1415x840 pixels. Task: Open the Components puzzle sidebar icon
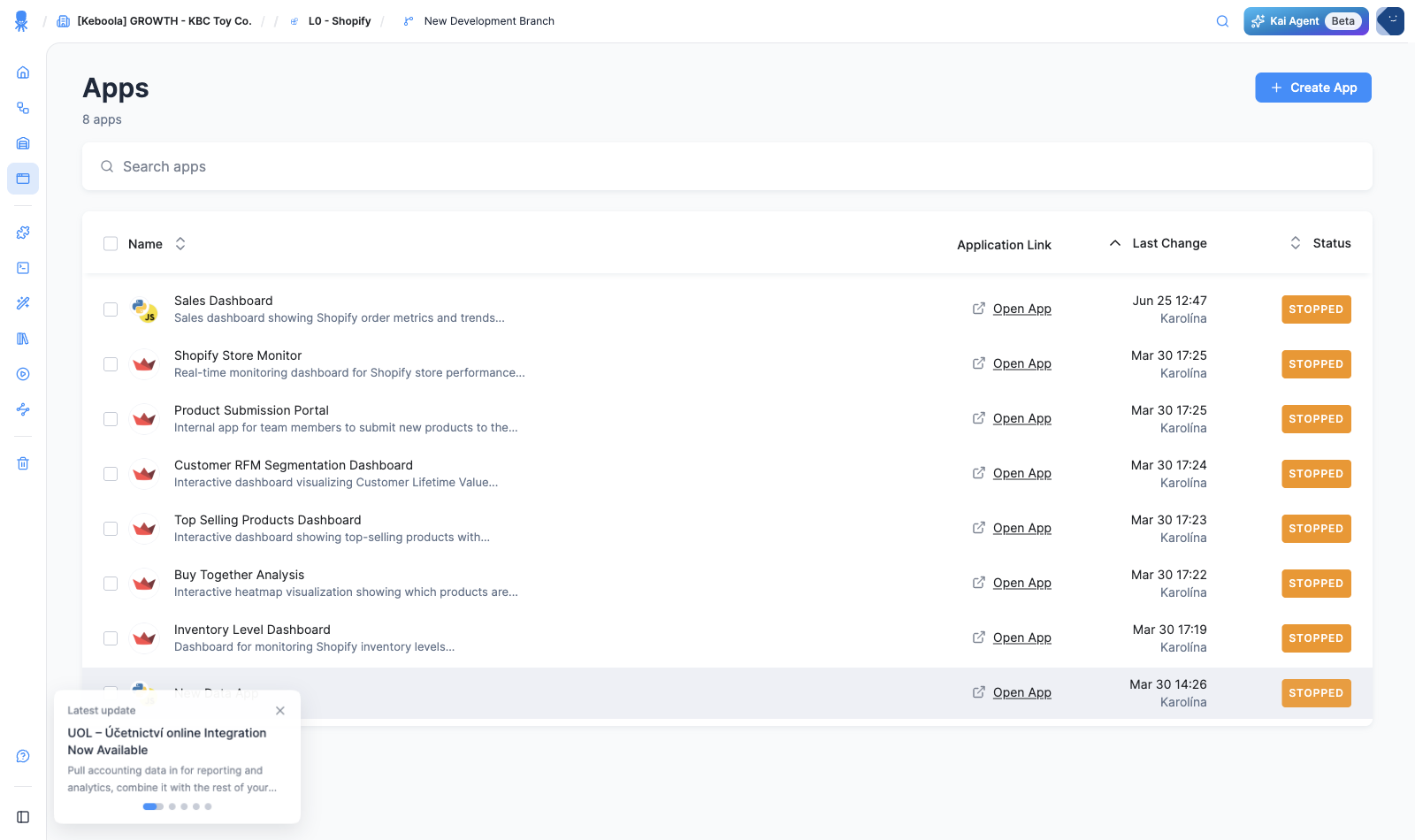click(x=23, y=233)
